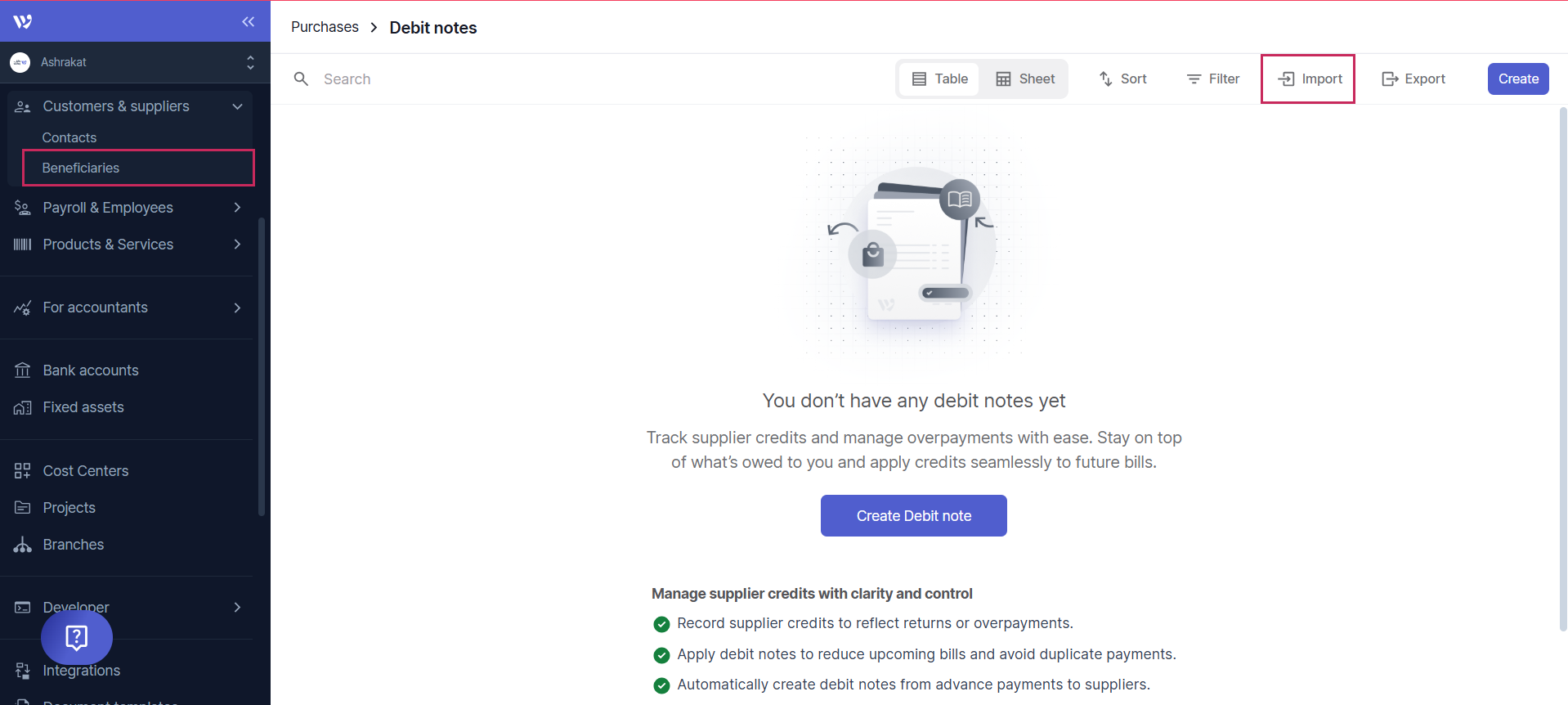Open Branches using its hierarchy icon
Viewport: 1568px width, 705px height.
pos(23,544)
